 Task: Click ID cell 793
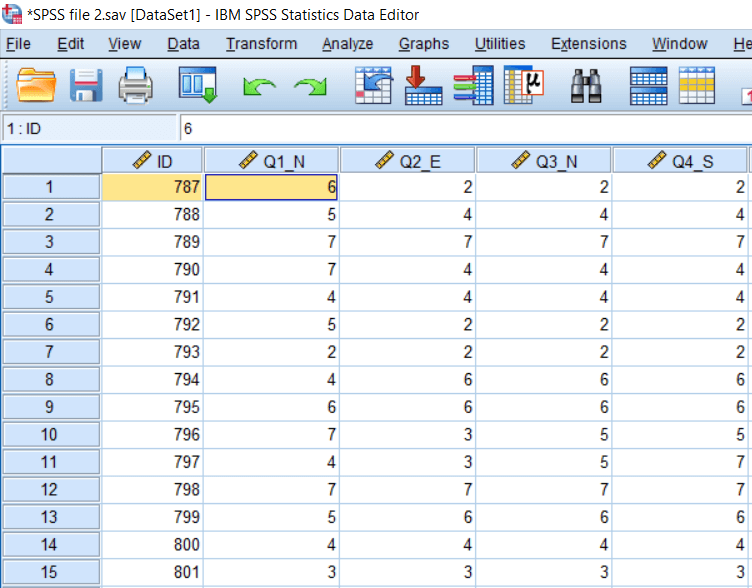coord(152,353)
